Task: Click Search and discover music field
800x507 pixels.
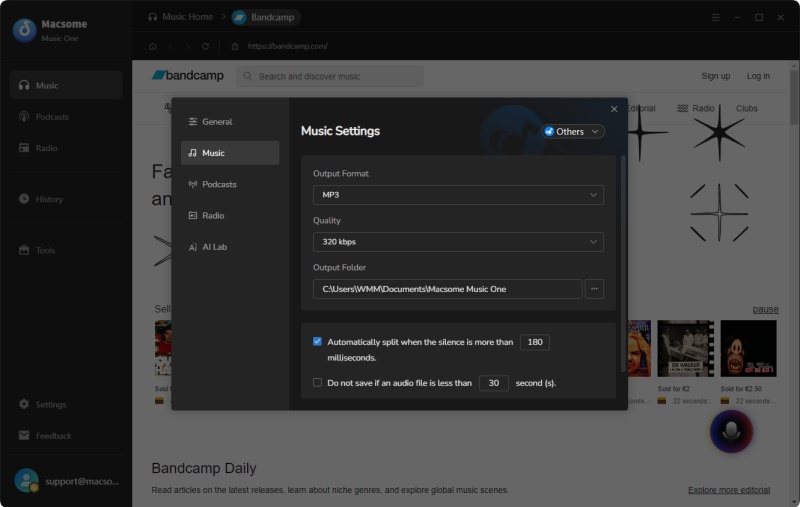Action: pyautogui.click(x=330, y=76)
